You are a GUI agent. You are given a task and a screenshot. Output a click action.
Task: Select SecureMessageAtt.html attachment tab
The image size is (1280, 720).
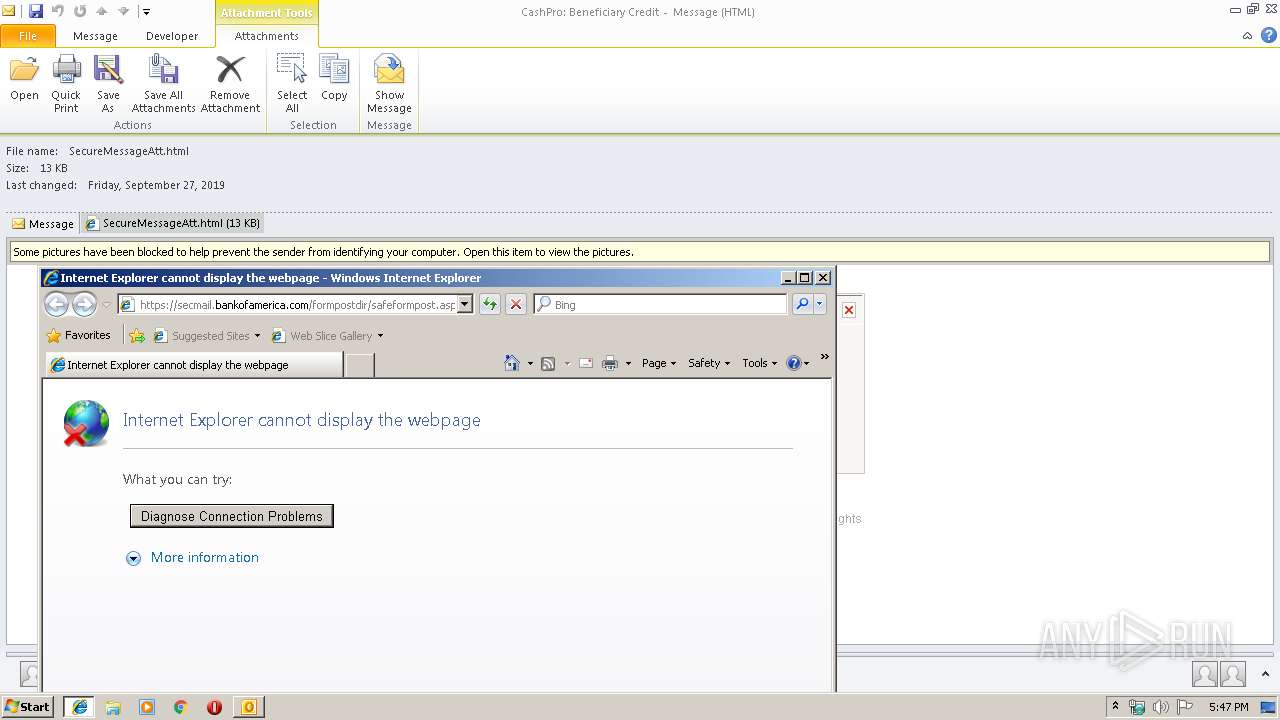[x=172, y=224]
